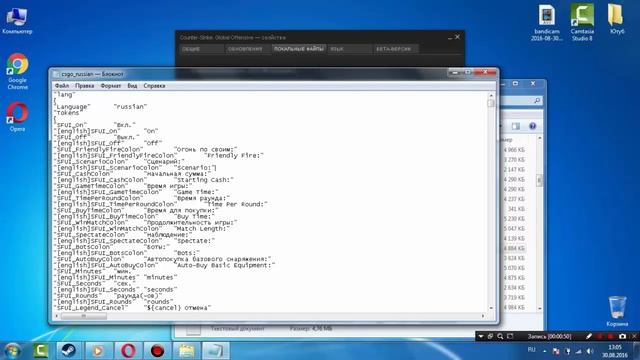Image resolution: width=640 pixels, height=360 pixels.
Task: Click Notepad horizontal scrollbar thumb
Action: (x=84, y=316)
